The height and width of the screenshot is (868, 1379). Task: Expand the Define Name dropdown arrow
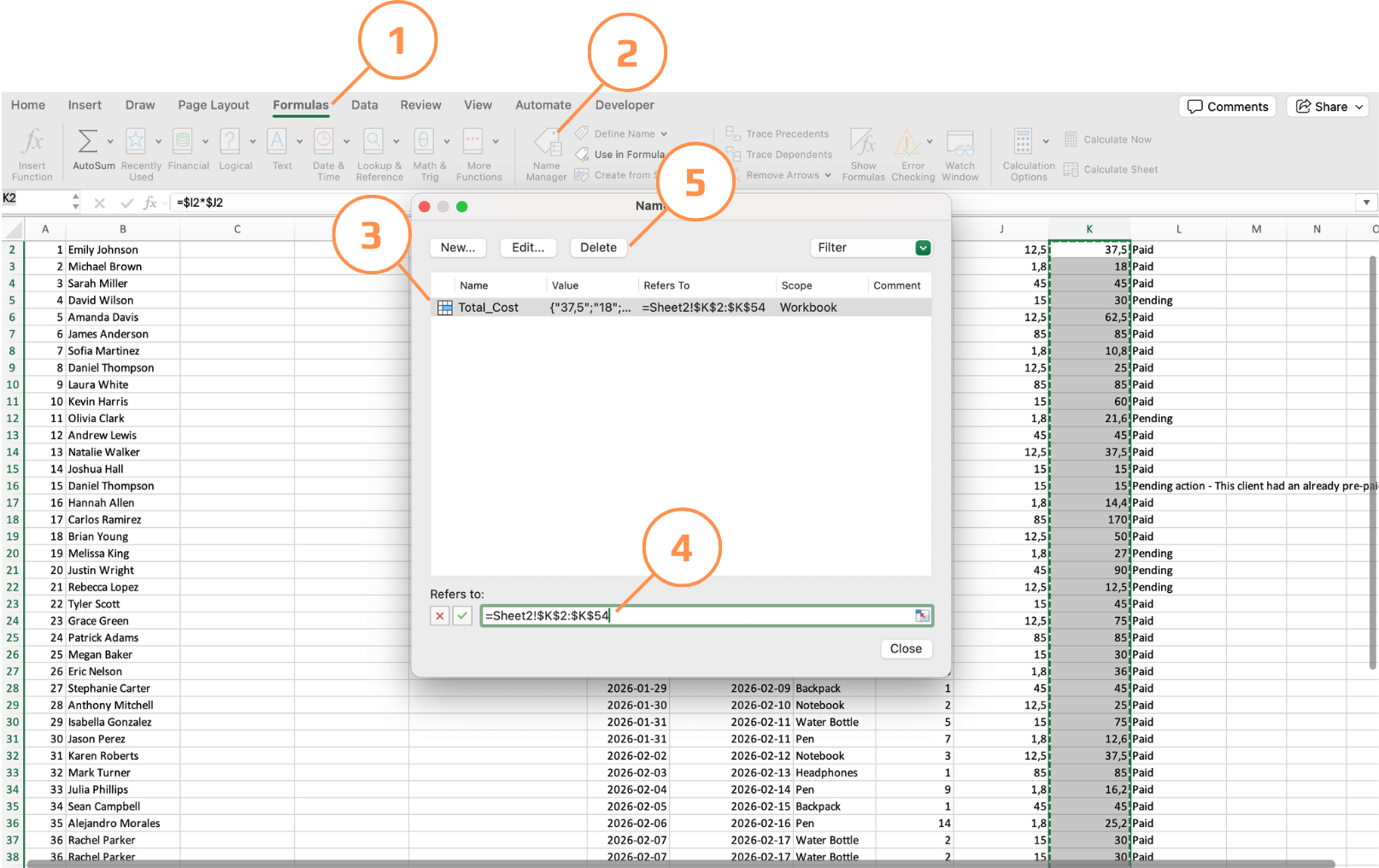point(664,134)
